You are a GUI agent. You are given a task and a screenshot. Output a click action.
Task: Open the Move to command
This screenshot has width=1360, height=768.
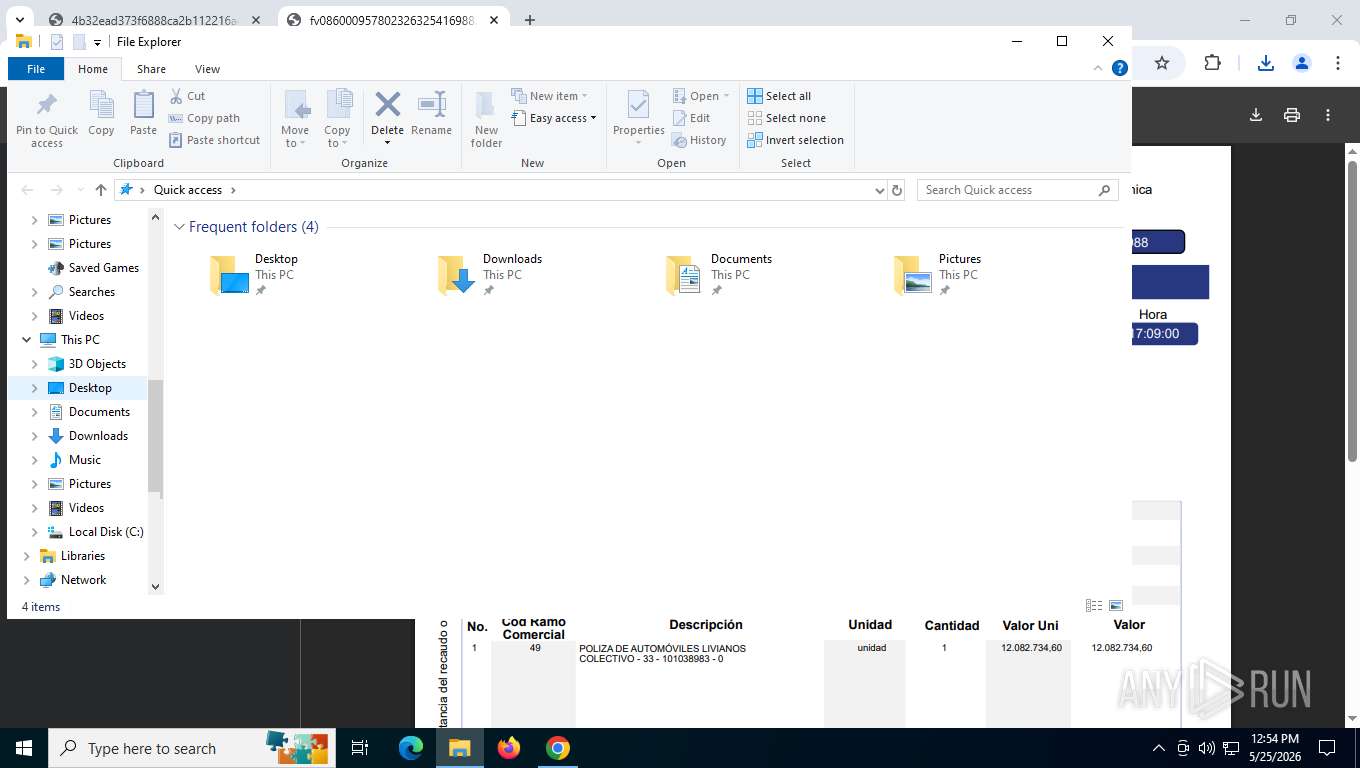tap(295, 119)
